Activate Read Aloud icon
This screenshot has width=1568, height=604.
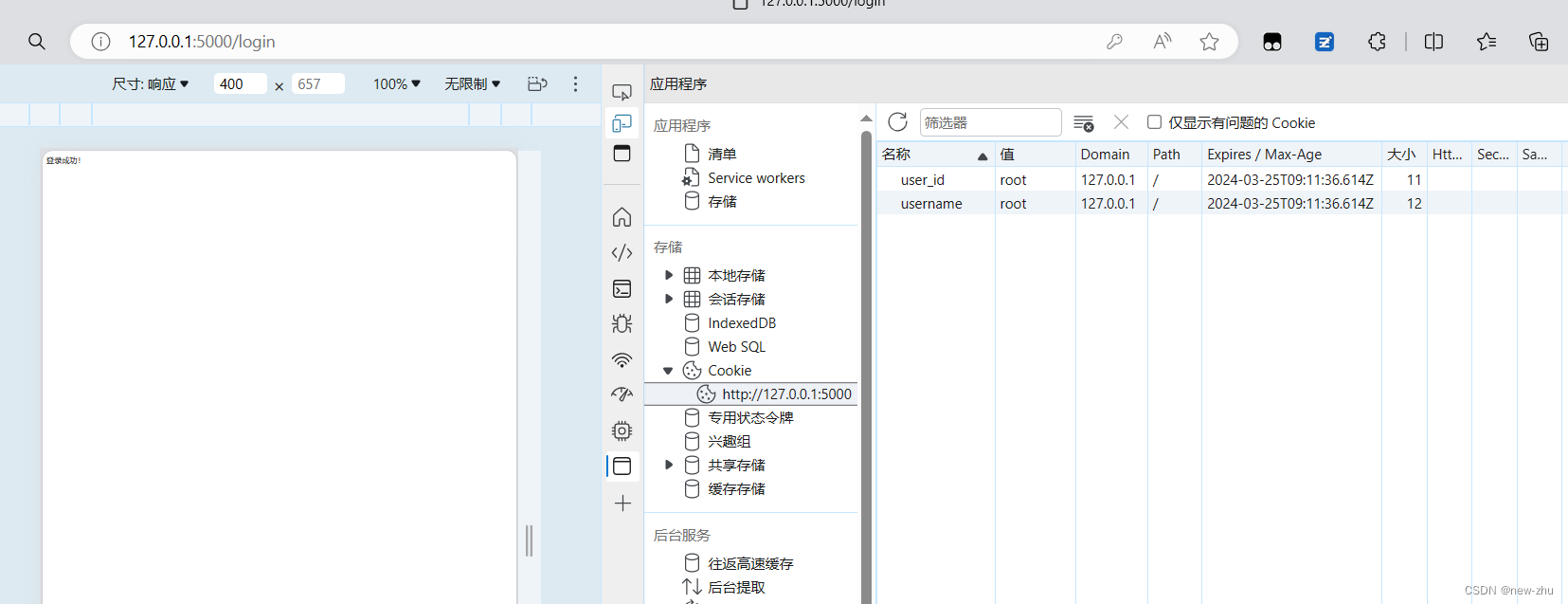(1162, 42)
